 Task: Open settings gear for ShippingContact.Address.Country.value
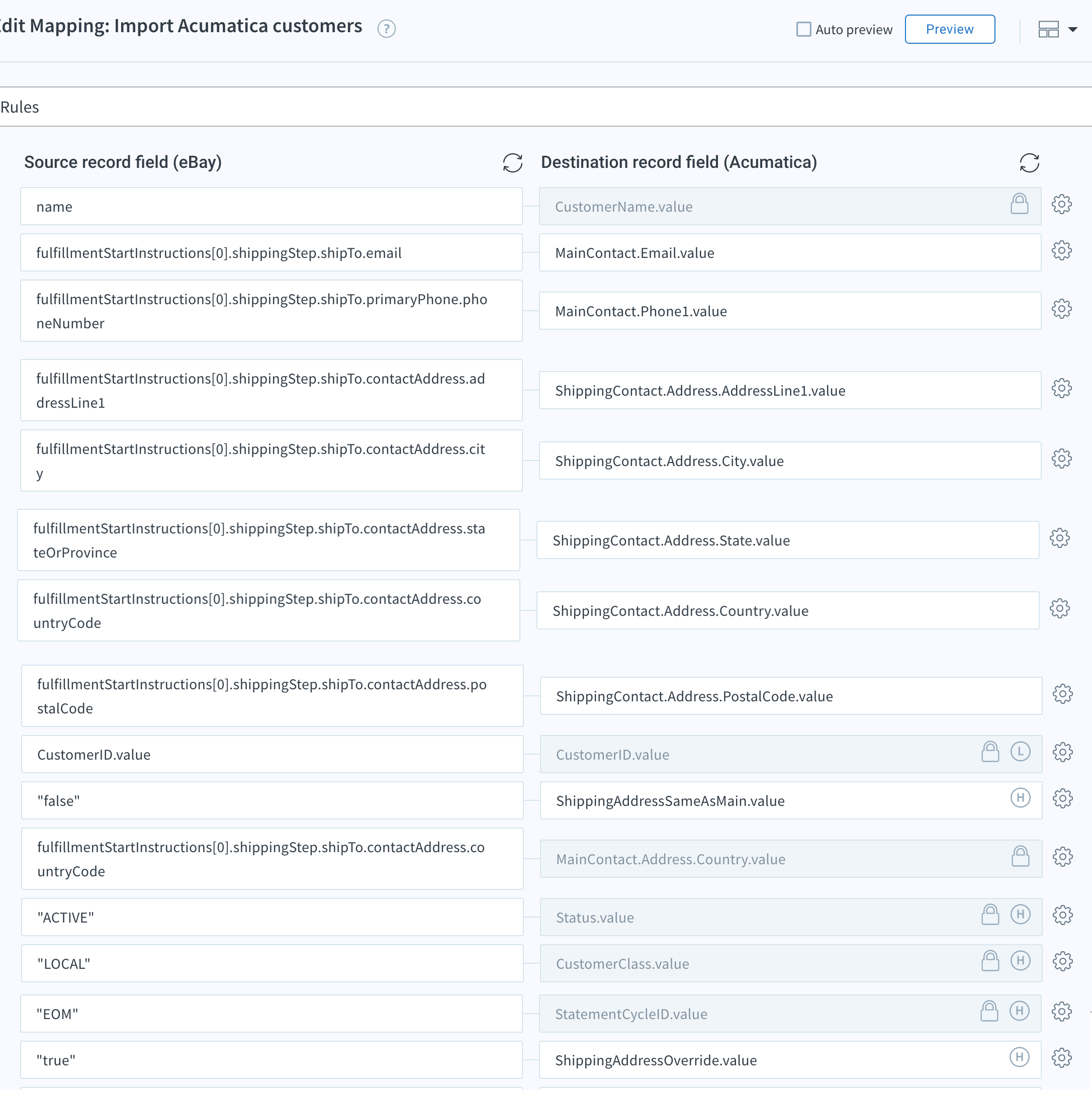(1059, 609)
